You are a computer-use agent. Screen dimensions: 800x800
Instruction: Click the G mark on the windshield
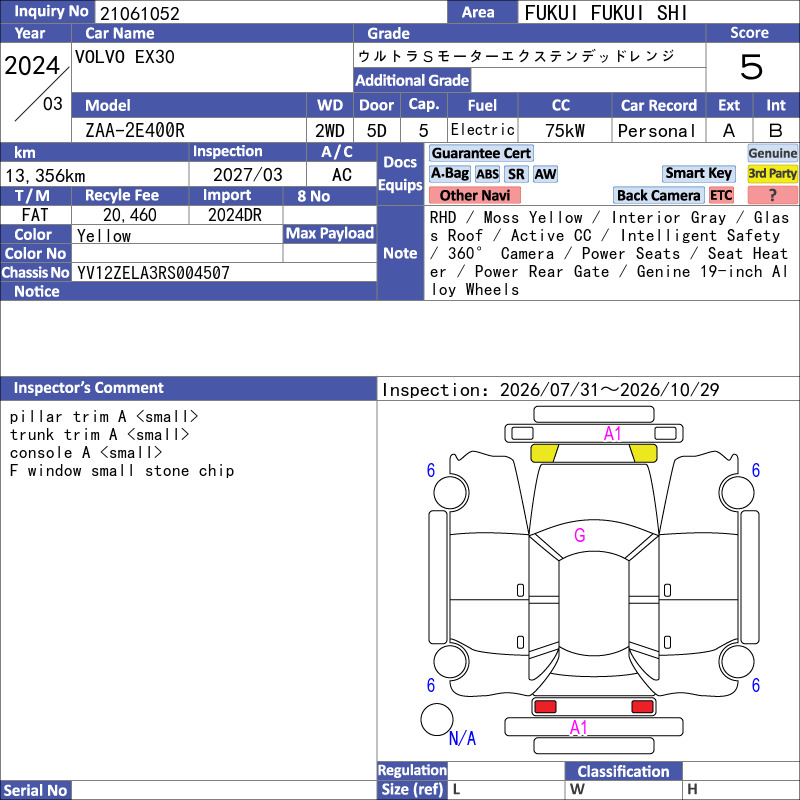click(x=580, y=535)
